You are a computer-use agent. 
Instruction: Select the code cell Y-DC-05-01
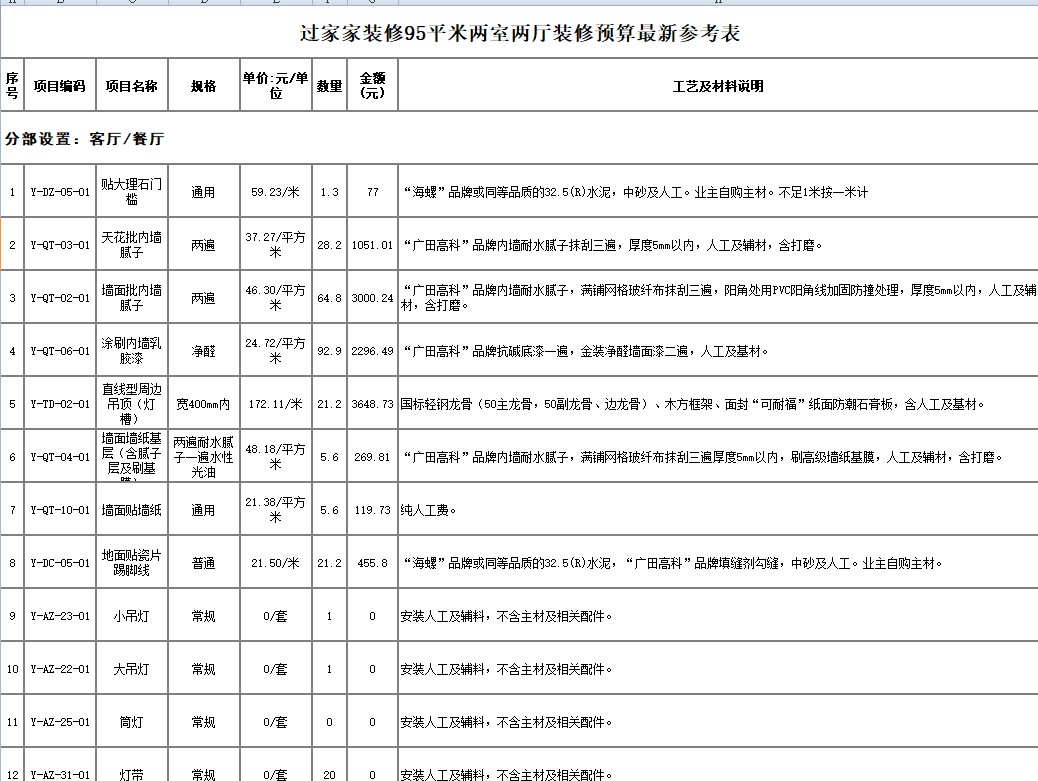(60, 563)
